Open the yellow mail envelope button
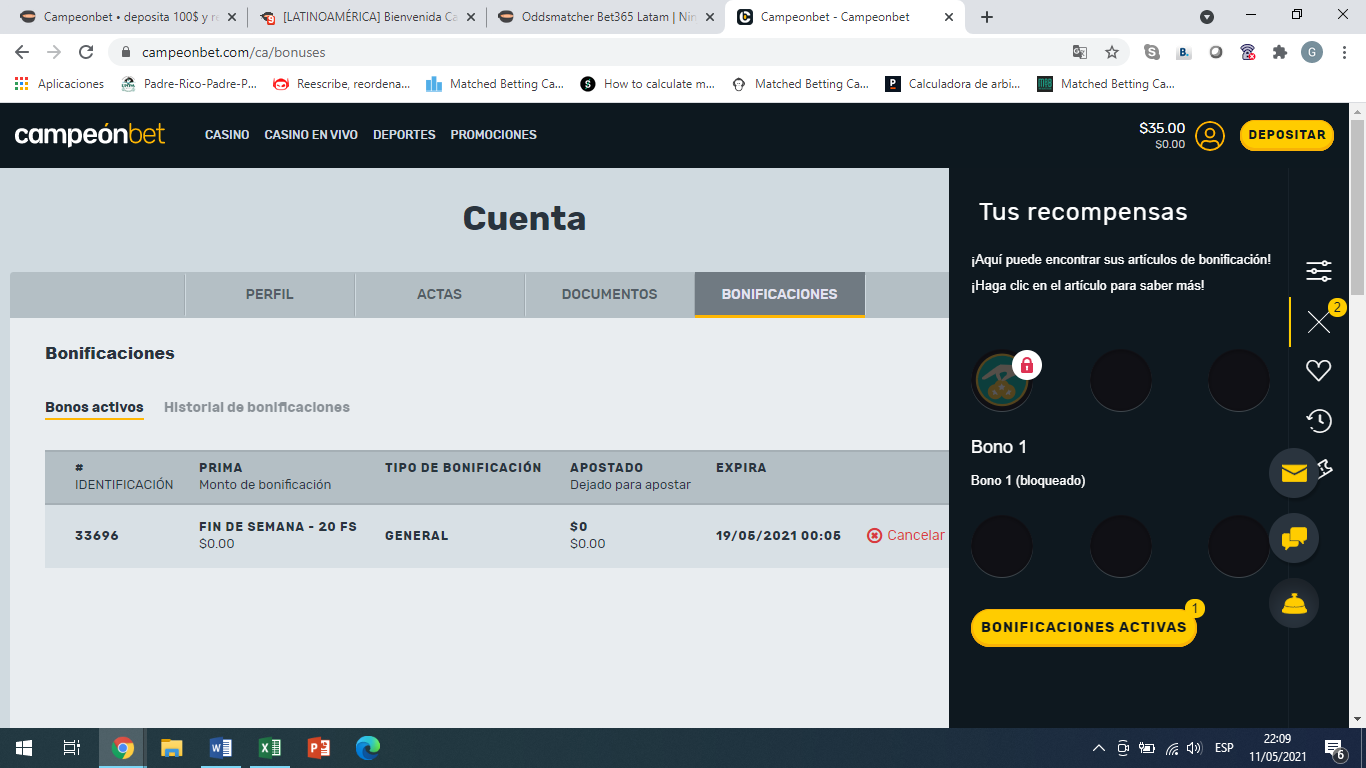This screenshot has height=768, width=1366. coord(1294,473)
